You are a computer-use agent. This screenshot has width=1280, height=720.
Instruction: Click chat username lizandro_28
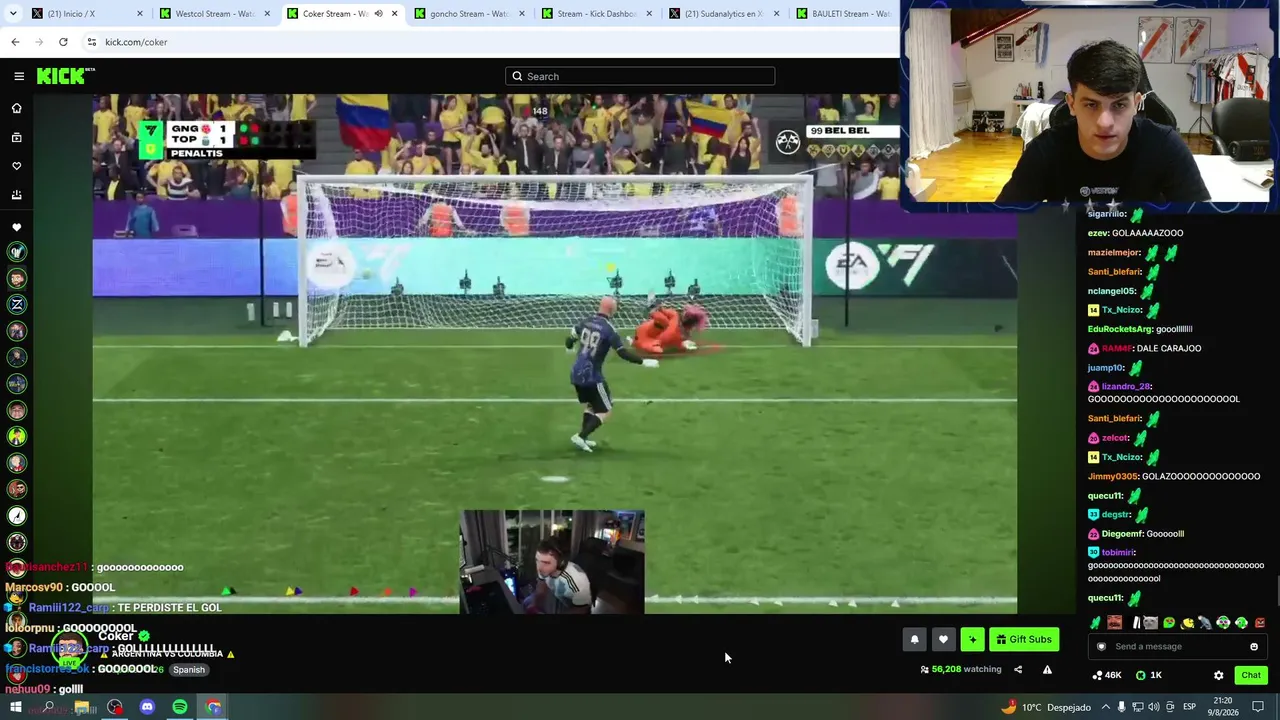pyautogui.click(x=1126, y=387)
